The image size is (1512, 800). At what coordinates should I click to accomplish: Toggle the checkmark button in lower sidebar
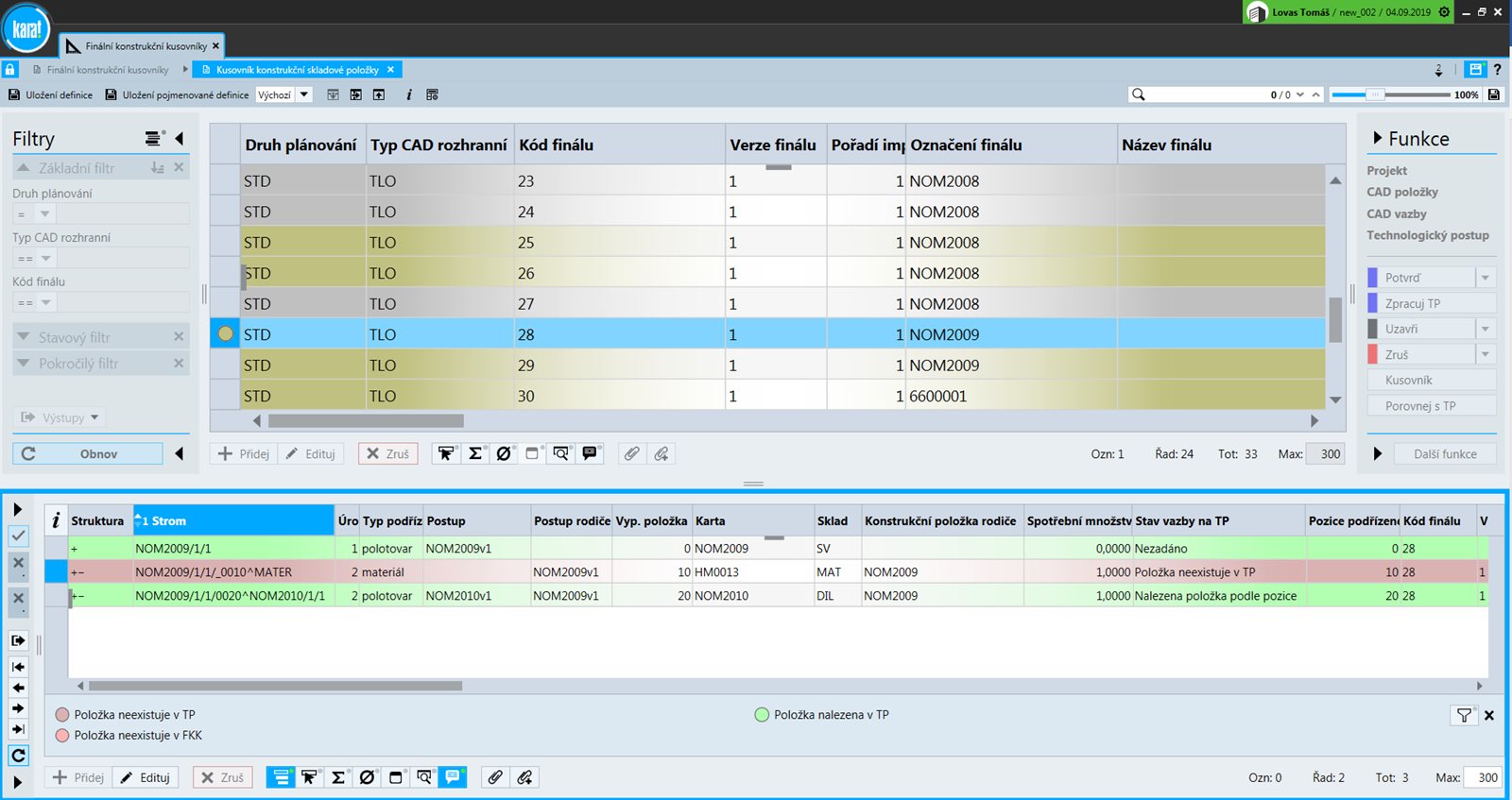click(18, 536)
